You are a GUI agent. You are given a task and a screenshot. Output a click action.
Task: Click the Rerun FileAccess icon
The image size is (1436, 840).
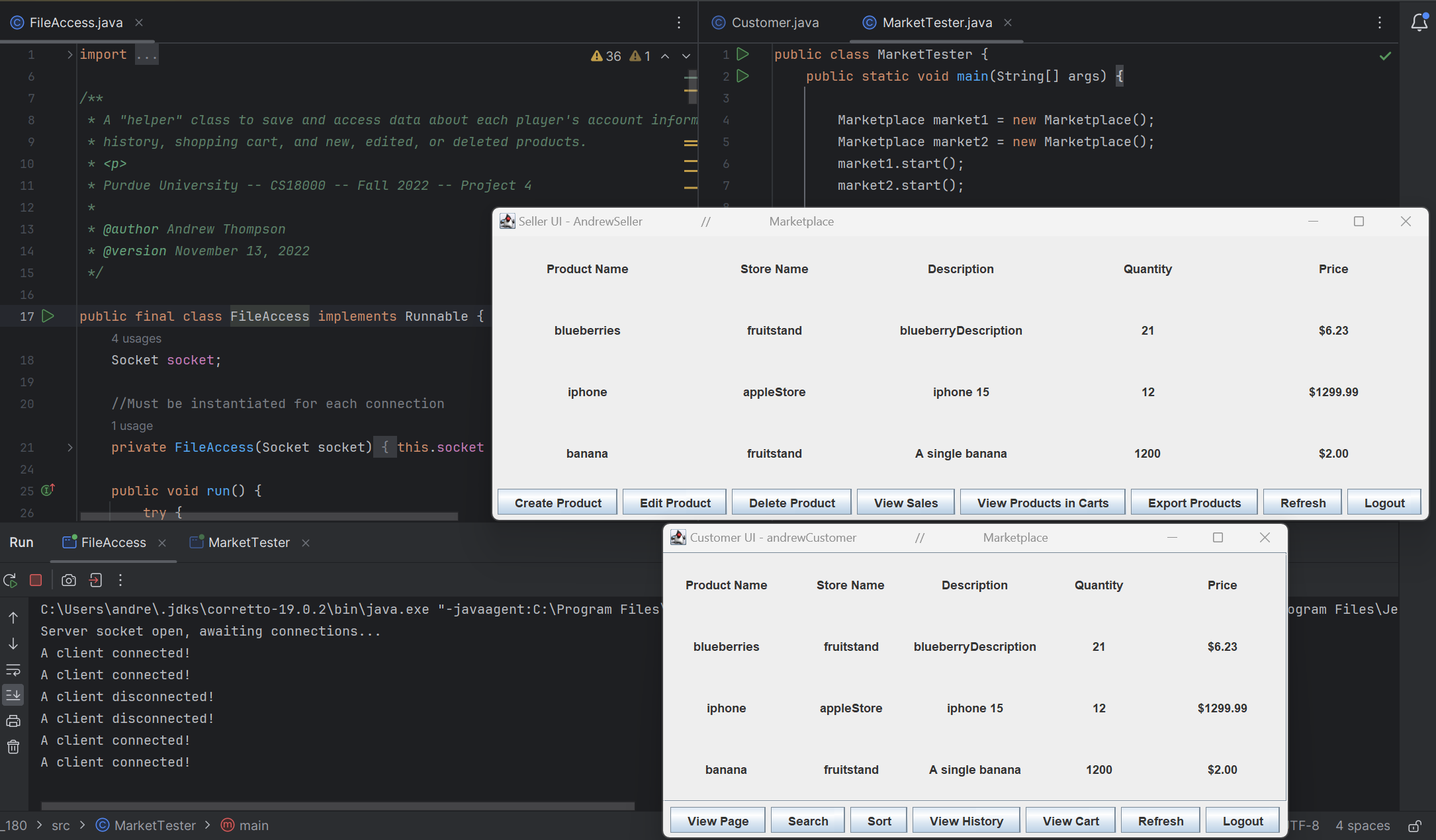click(11, 580)
